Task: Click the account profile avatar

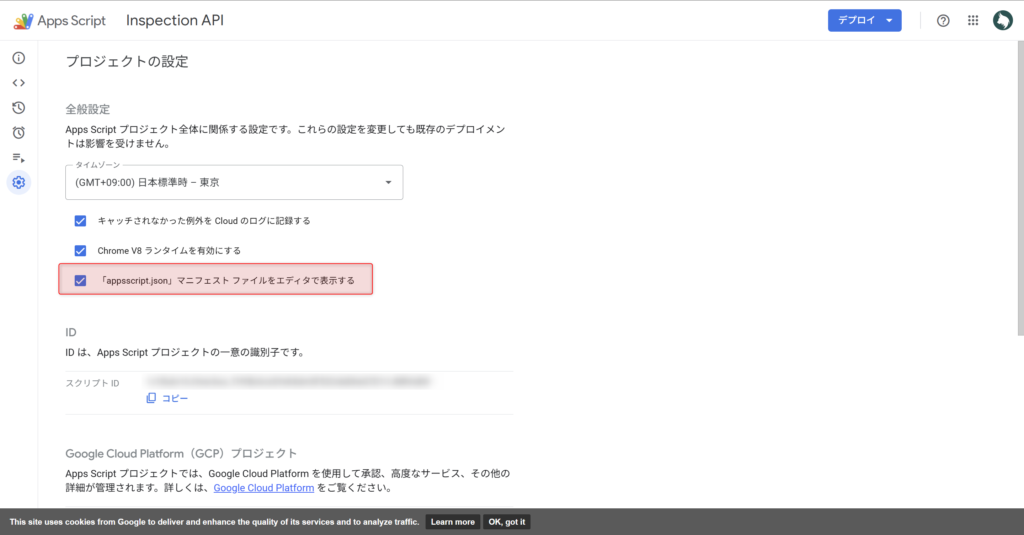Action: [1002, 21]
